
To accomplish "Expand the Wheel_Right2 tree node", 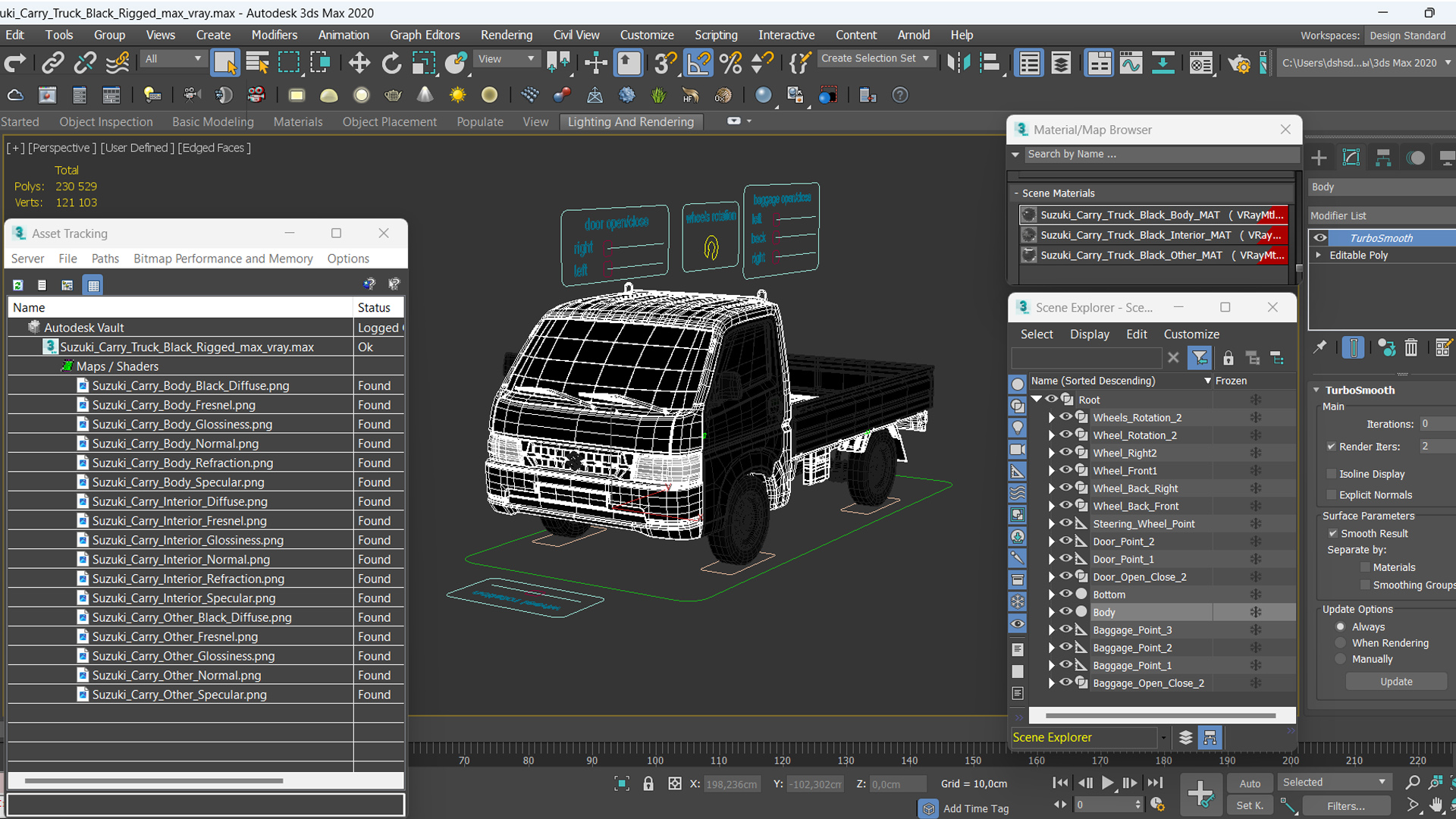I will click(x=1051, y=453).
